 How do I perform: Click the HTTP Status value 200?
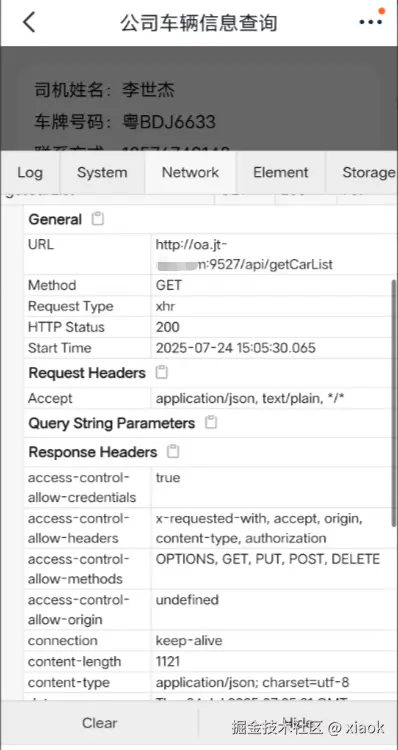coord(168,327)
